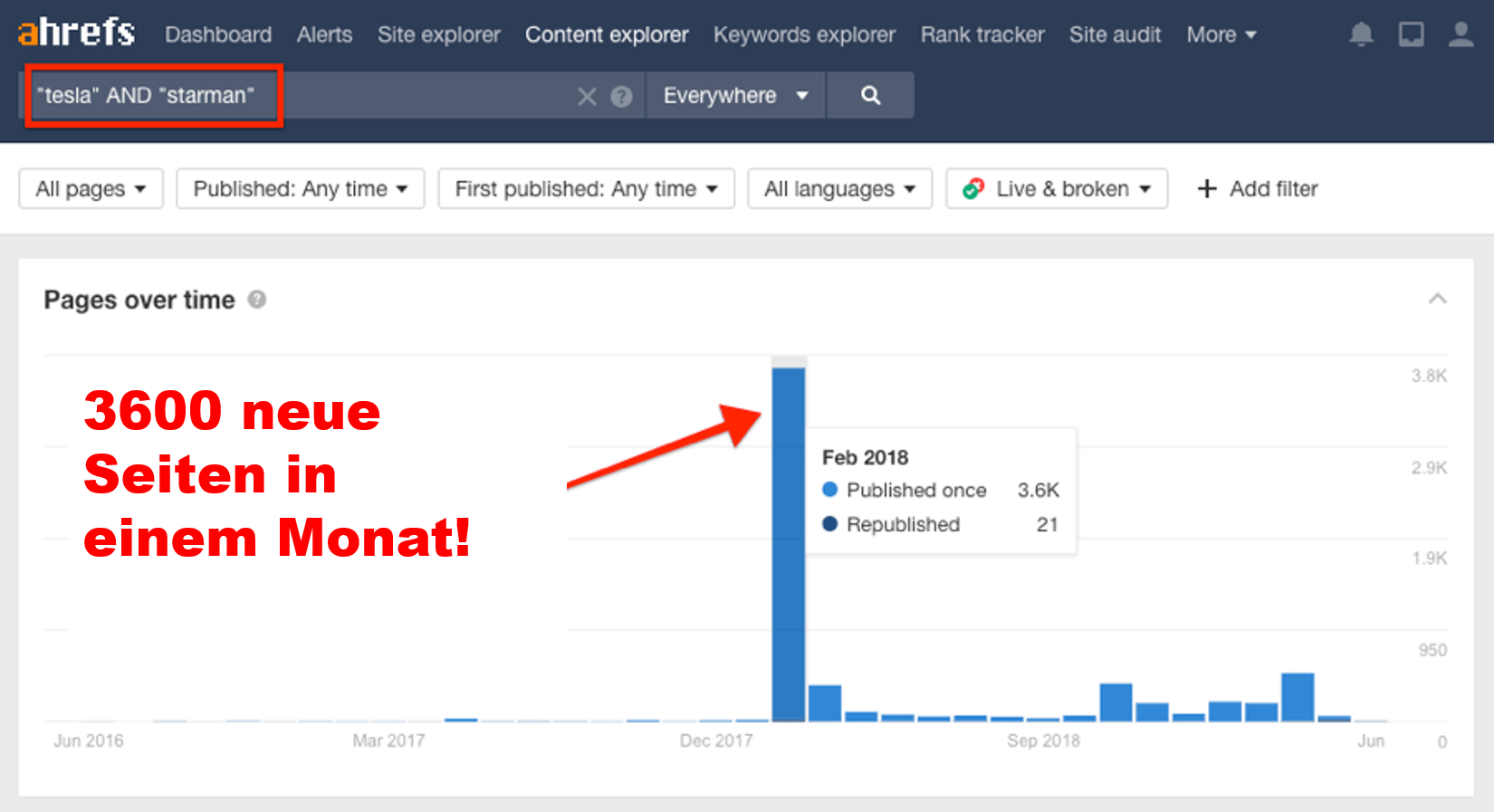This screenshot has height=812, width=1494.
Task: Open the Alerts section
Action: pos(324,34)
